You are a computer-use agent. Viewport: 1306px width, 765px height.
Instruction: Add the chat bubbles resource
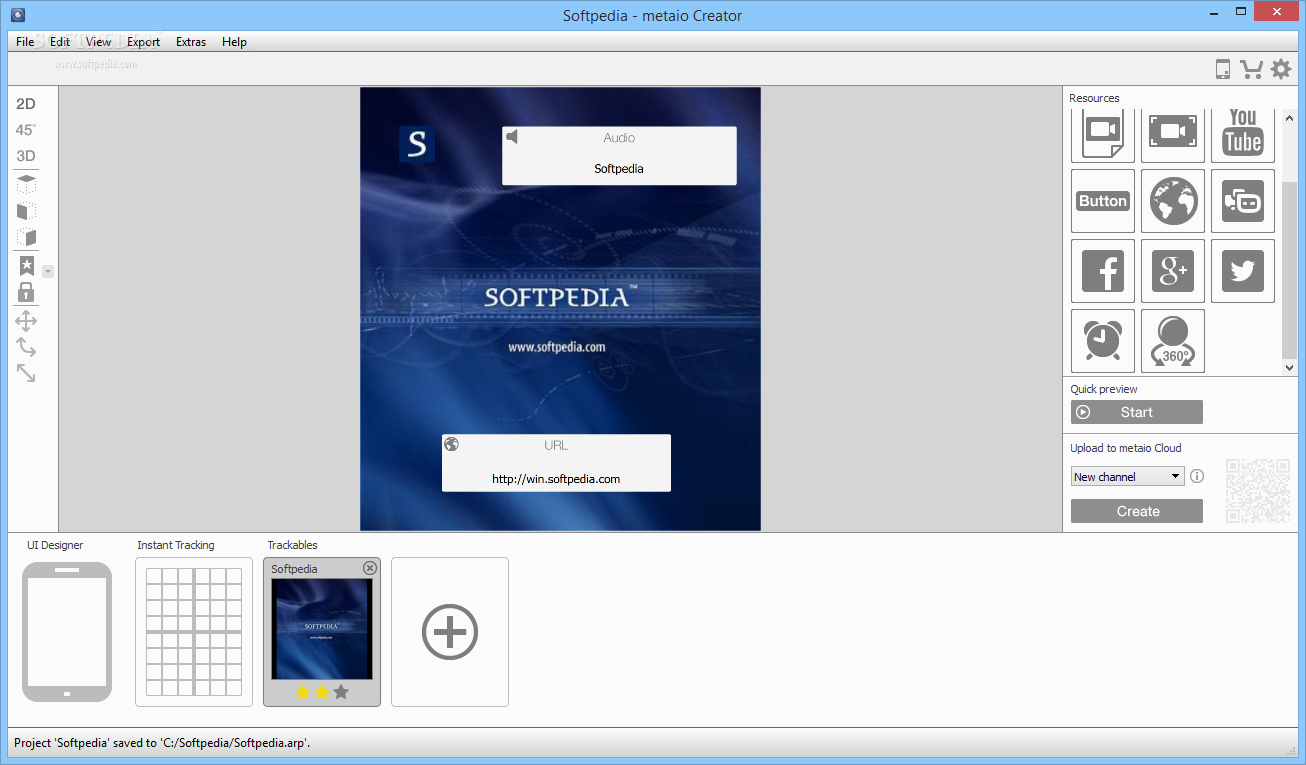1243,201
